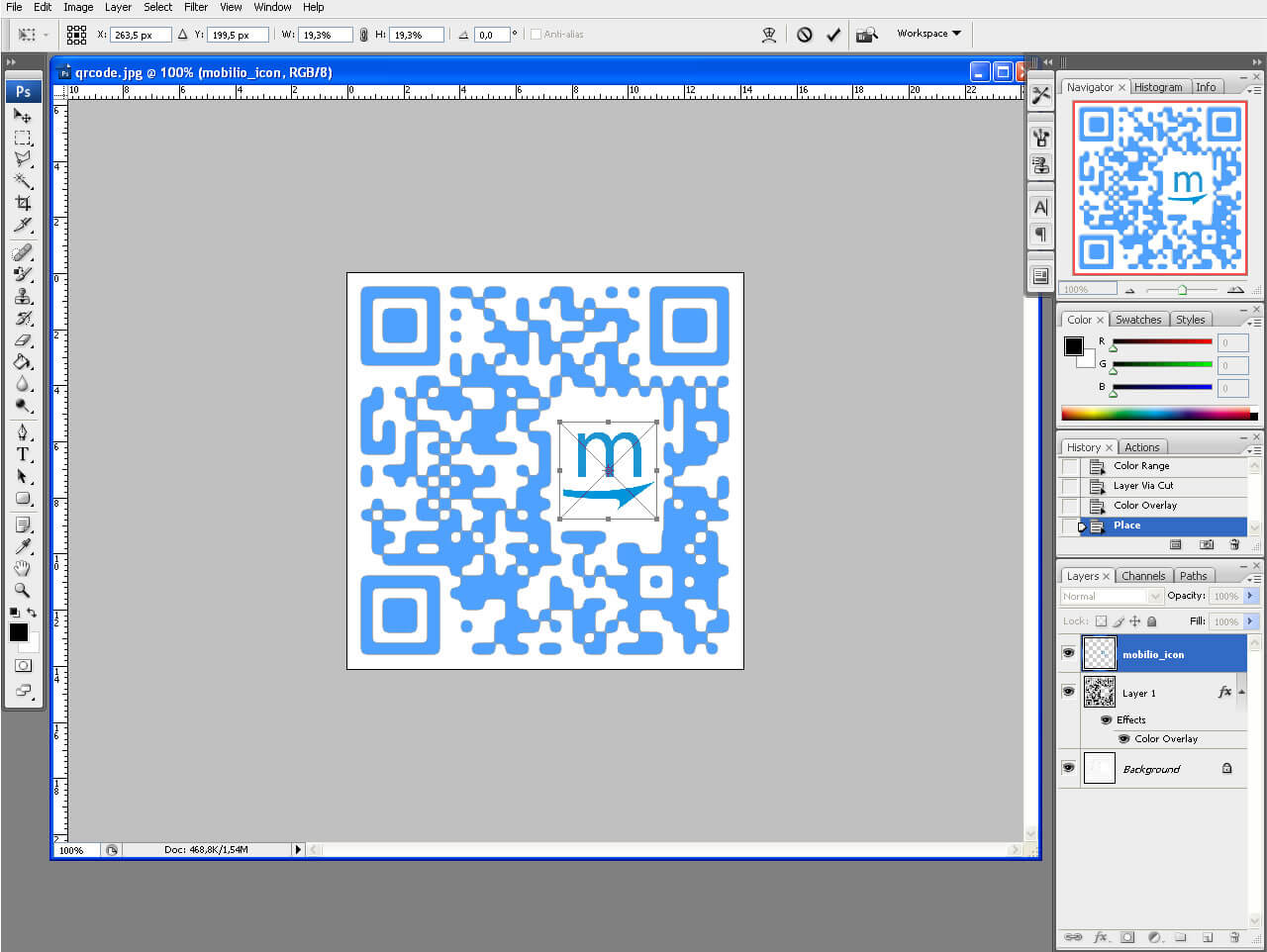The width and height of the screenshot is (1267, 952).
Task: Open the Layer menu
Action: (x=118, y=7)
